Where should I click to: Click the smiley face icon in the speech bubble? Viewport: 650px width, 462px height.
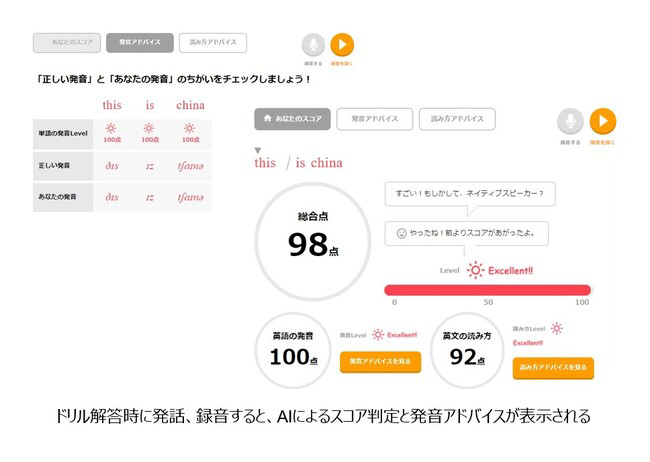point(401,234)
